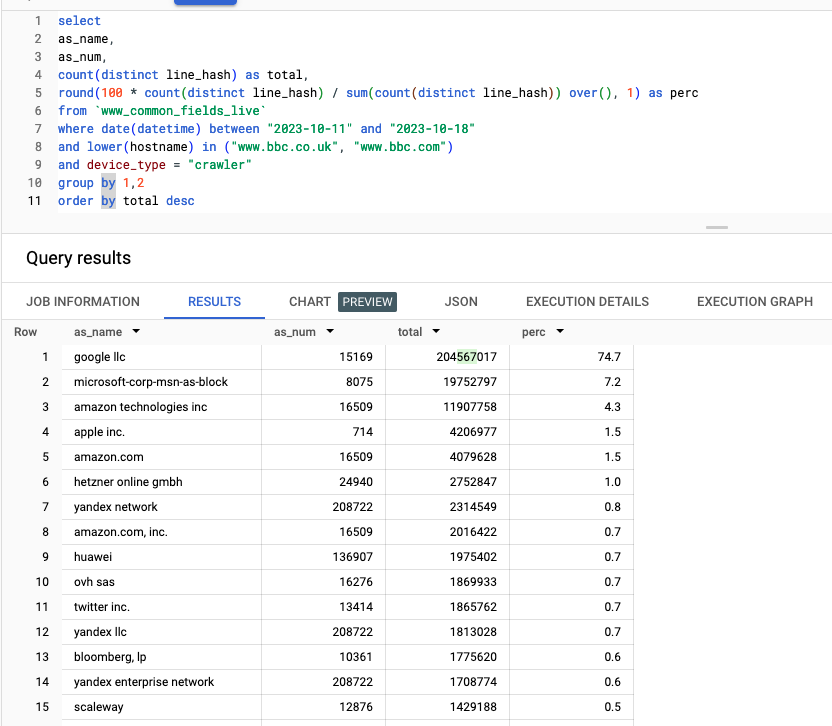Select the 'yandex enterprise network' cell

pos(161,681)
